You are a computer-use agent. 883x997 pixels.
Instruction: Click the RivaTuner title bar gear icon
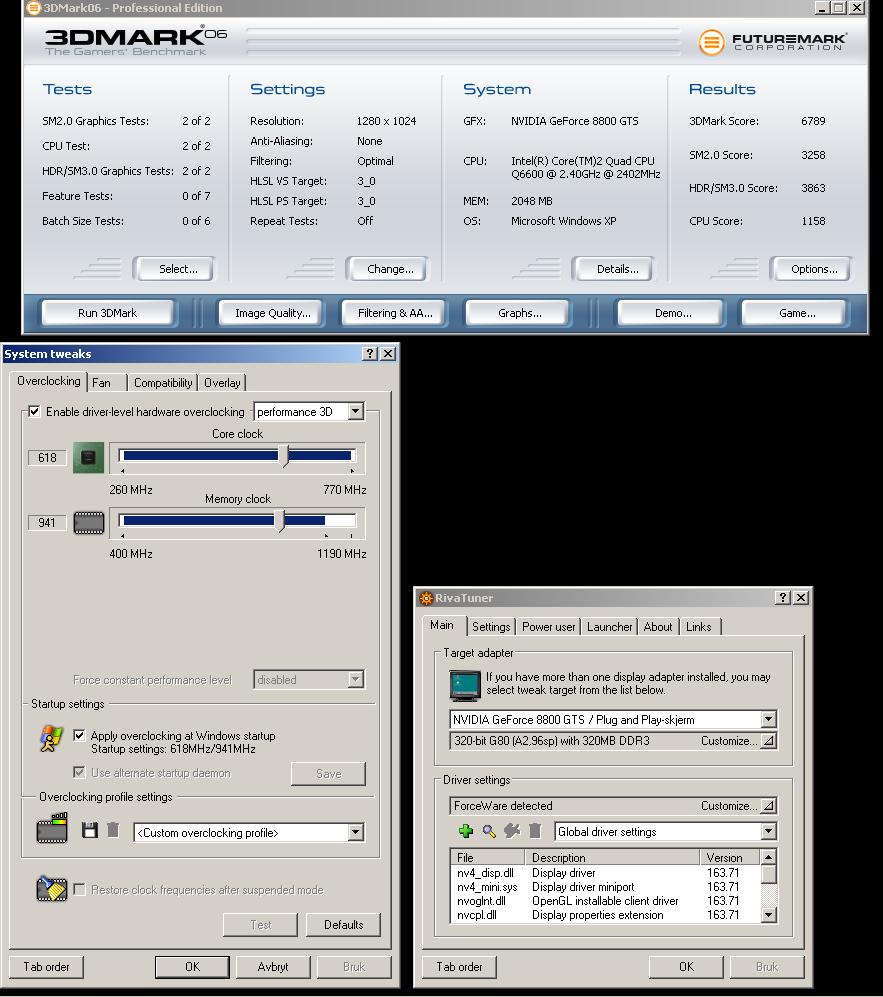(426, 598)
